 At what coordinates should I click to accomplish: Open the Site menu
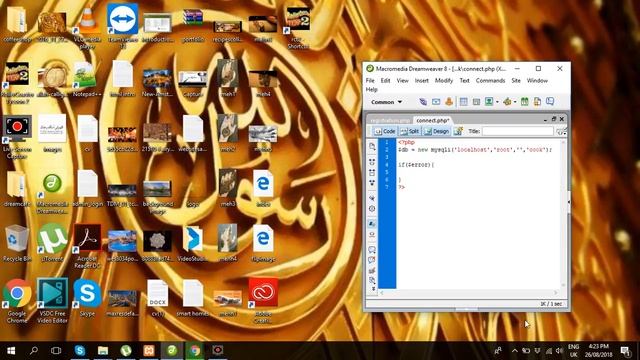coord(516,80)
